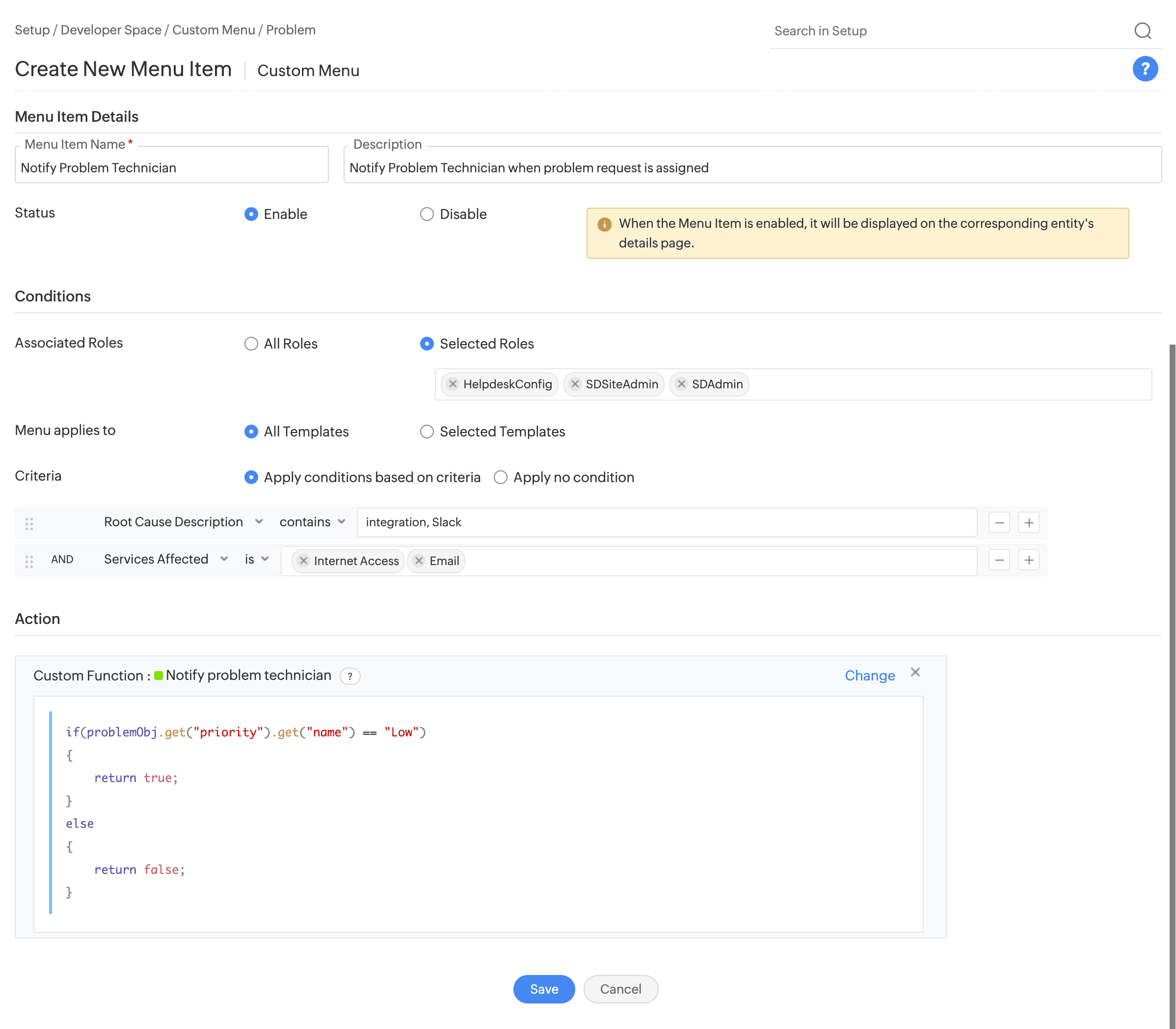Delete the Services Affected criteria row
1176x1029 pixels.
click(999, 560)
